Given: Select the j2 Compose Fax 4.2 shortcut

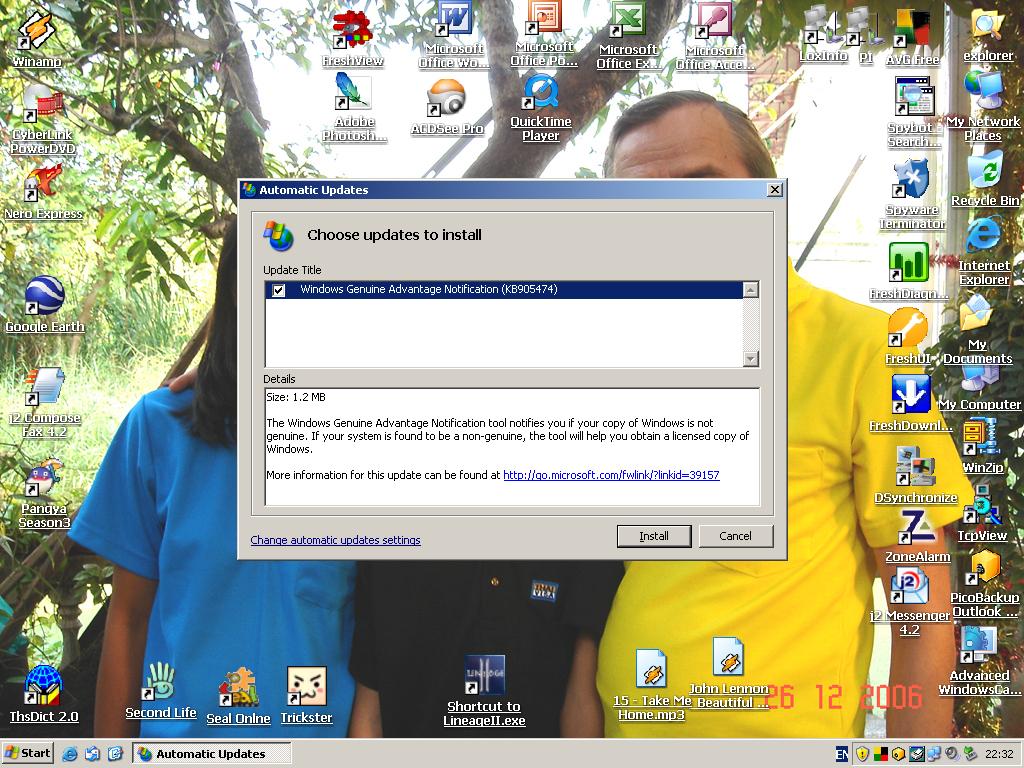Looking at the screenshot, I should pyautogui.click(x=44, y=402).
